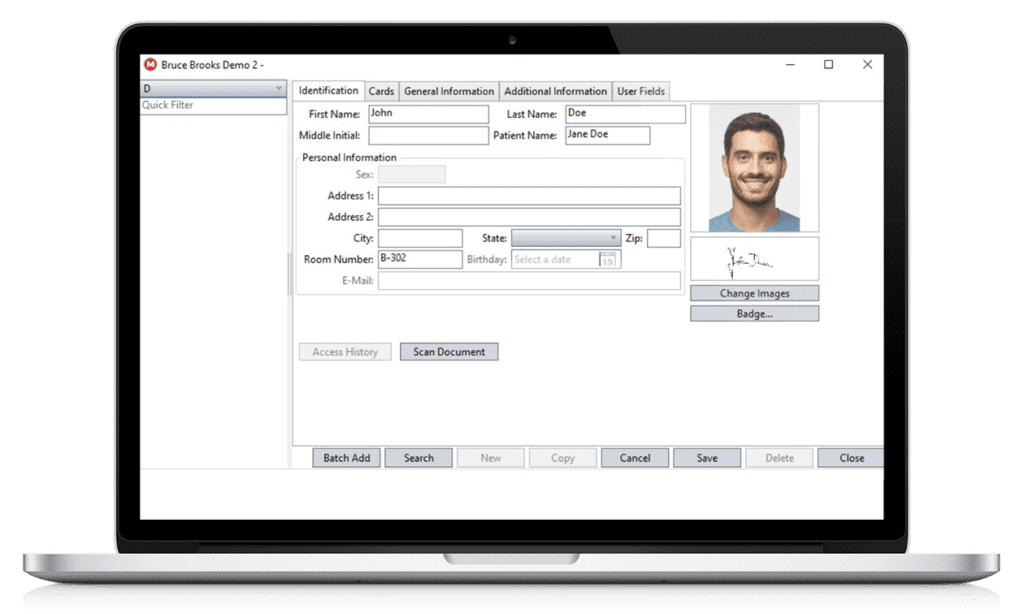Select the patient photo thumbnail
The width and height of the screenshot is (1024, 614).
pos(754,168)
